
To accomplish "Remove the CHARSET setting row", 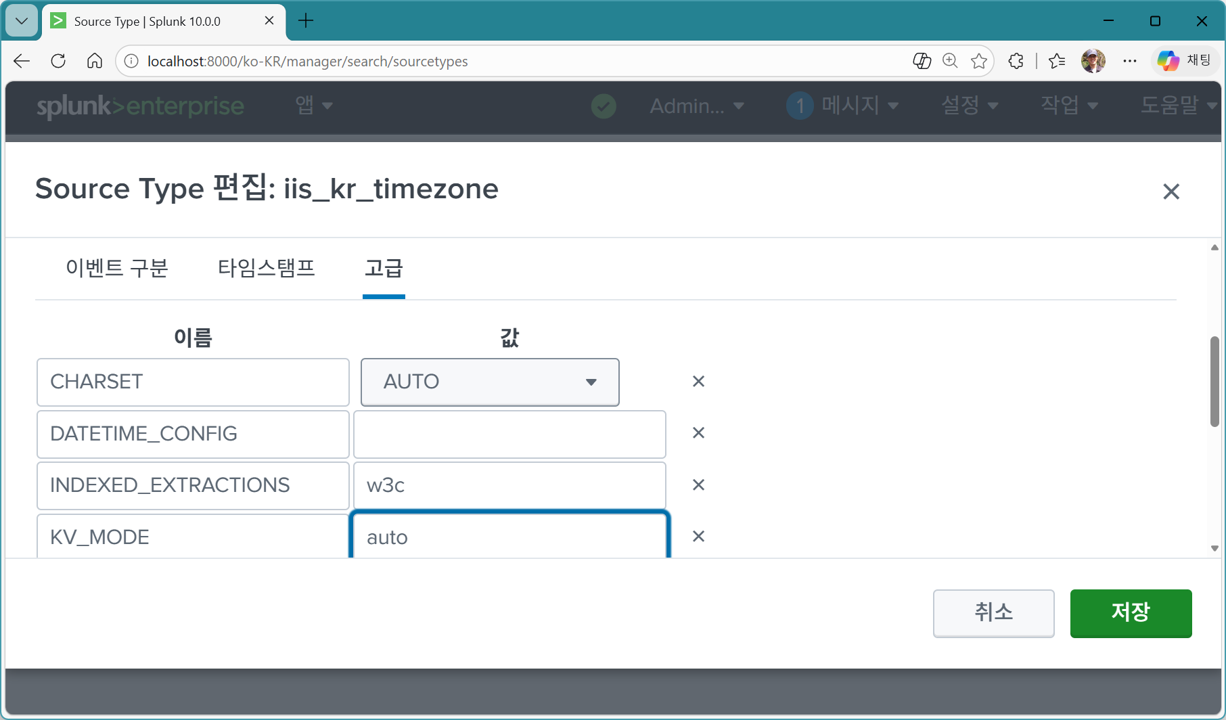I will tap(698, 381).
